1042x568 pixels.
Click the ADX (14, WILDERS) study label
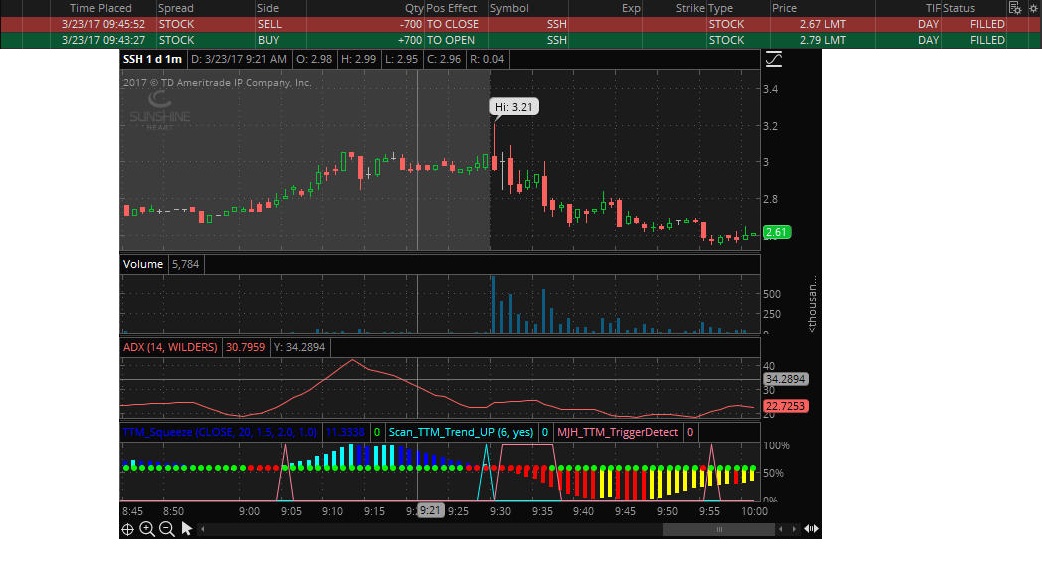(169, 347)
